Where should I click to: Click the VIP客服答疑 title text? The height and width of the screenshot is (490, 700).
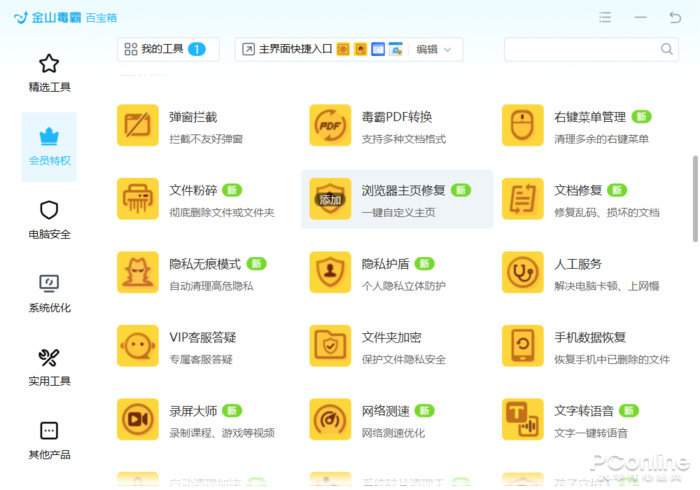point(203,337)
